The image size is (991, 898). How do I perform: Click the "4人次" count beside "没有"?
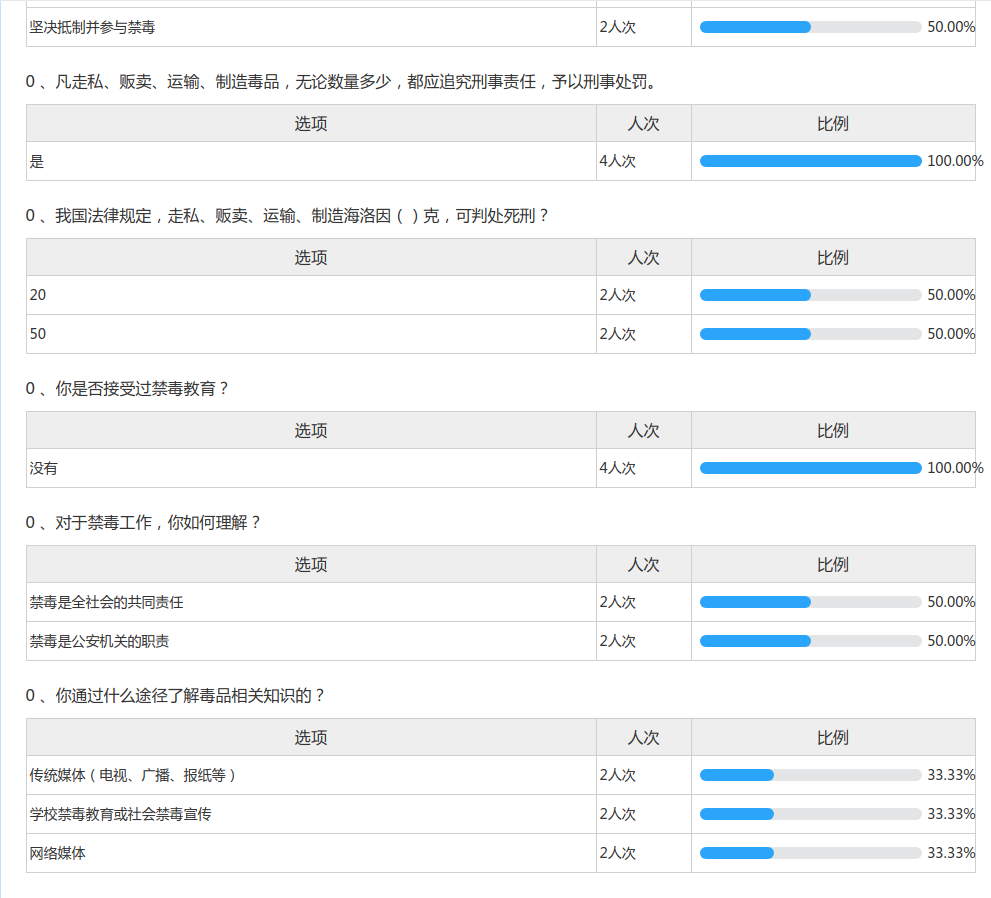[x=617, y=468]
